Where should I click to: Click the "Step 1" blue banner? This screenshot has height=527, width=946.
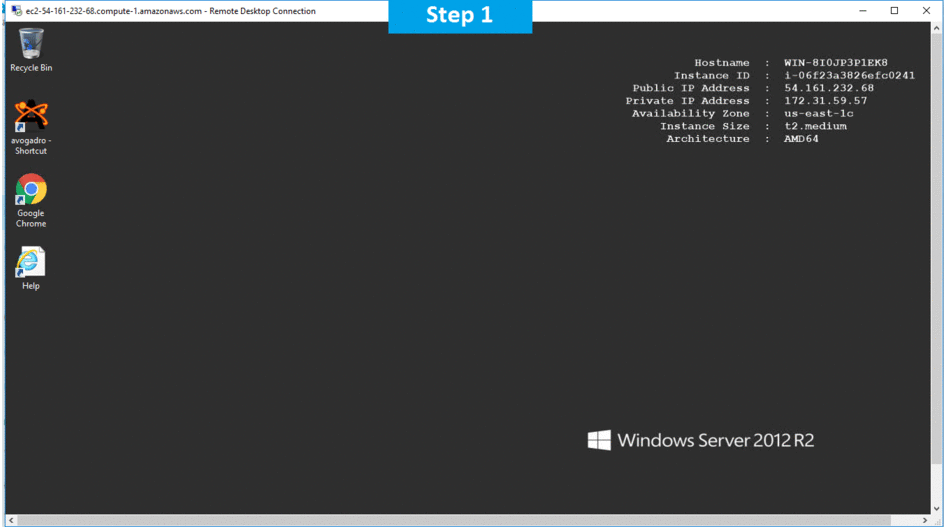[460, 16]
